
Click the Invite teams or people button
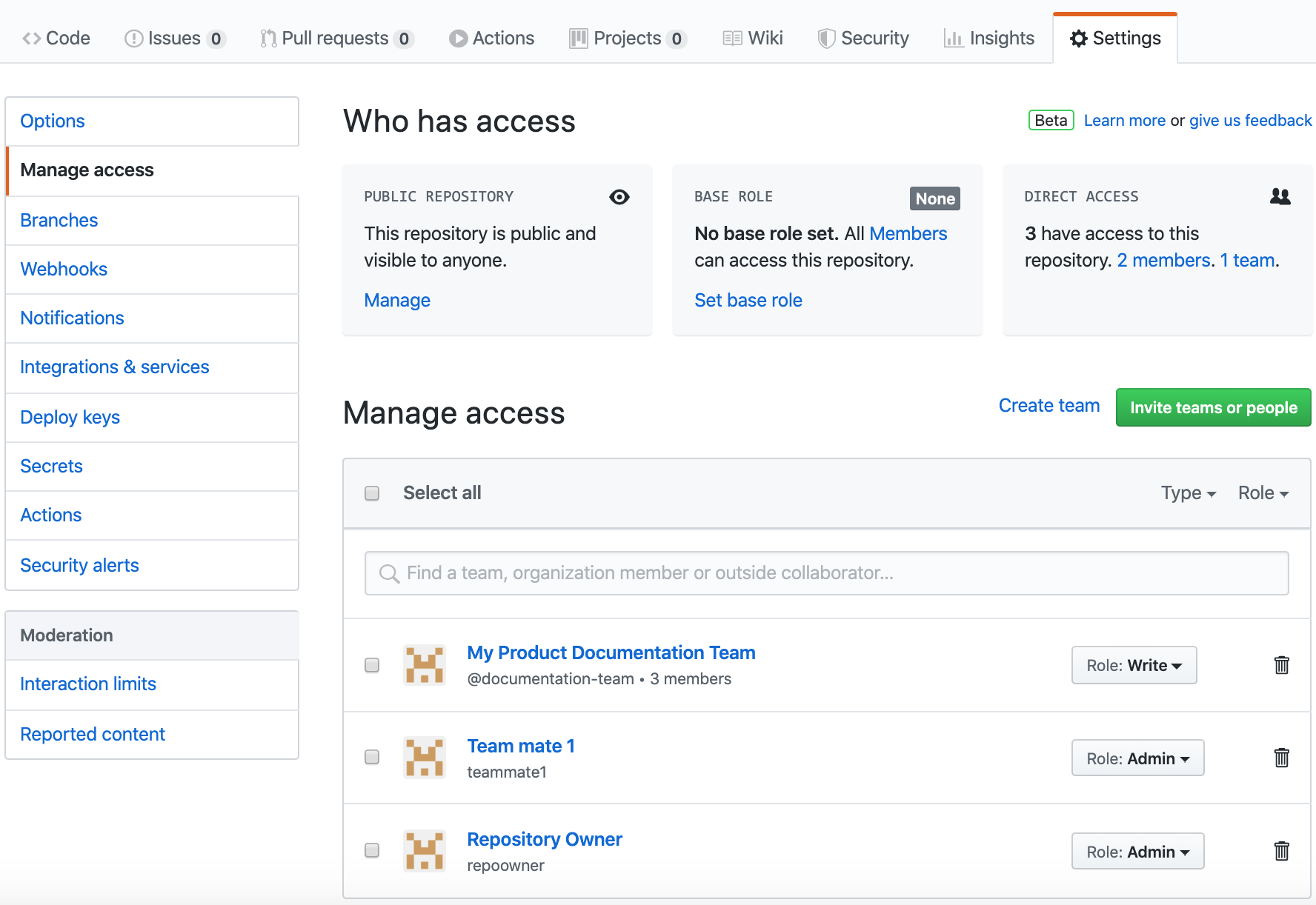(1213, 407)
